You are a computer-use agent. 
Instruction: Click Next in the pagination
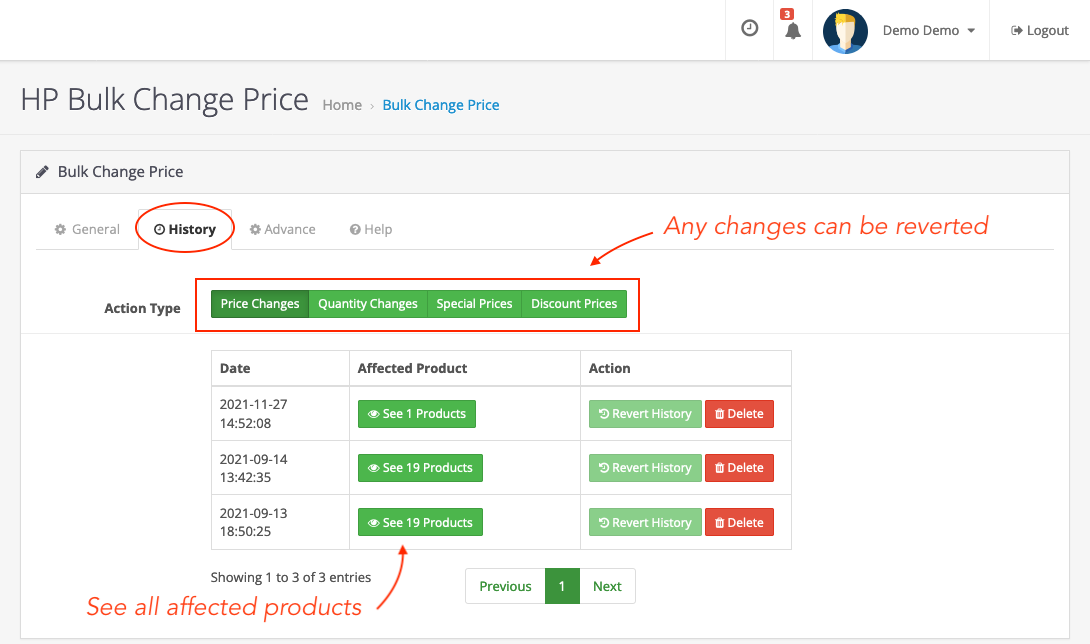coord(607,586)
